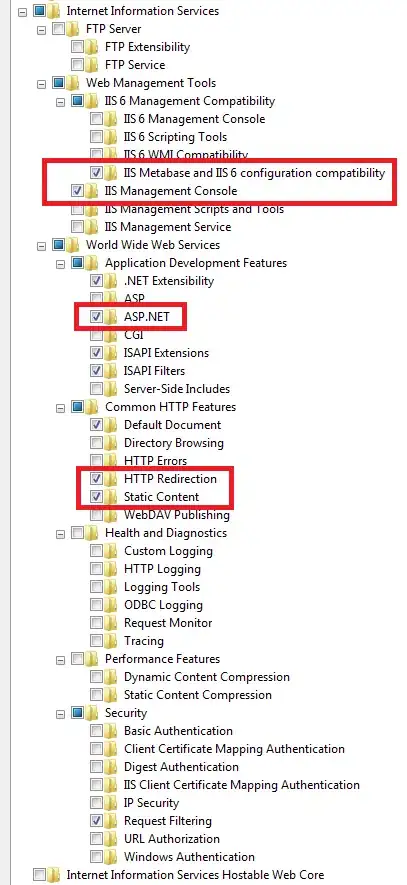Image resolution: width=407 pixels, height=885 pixels.
Task: Collapse the World Wide Web Services node
Action: pos(41,246)
